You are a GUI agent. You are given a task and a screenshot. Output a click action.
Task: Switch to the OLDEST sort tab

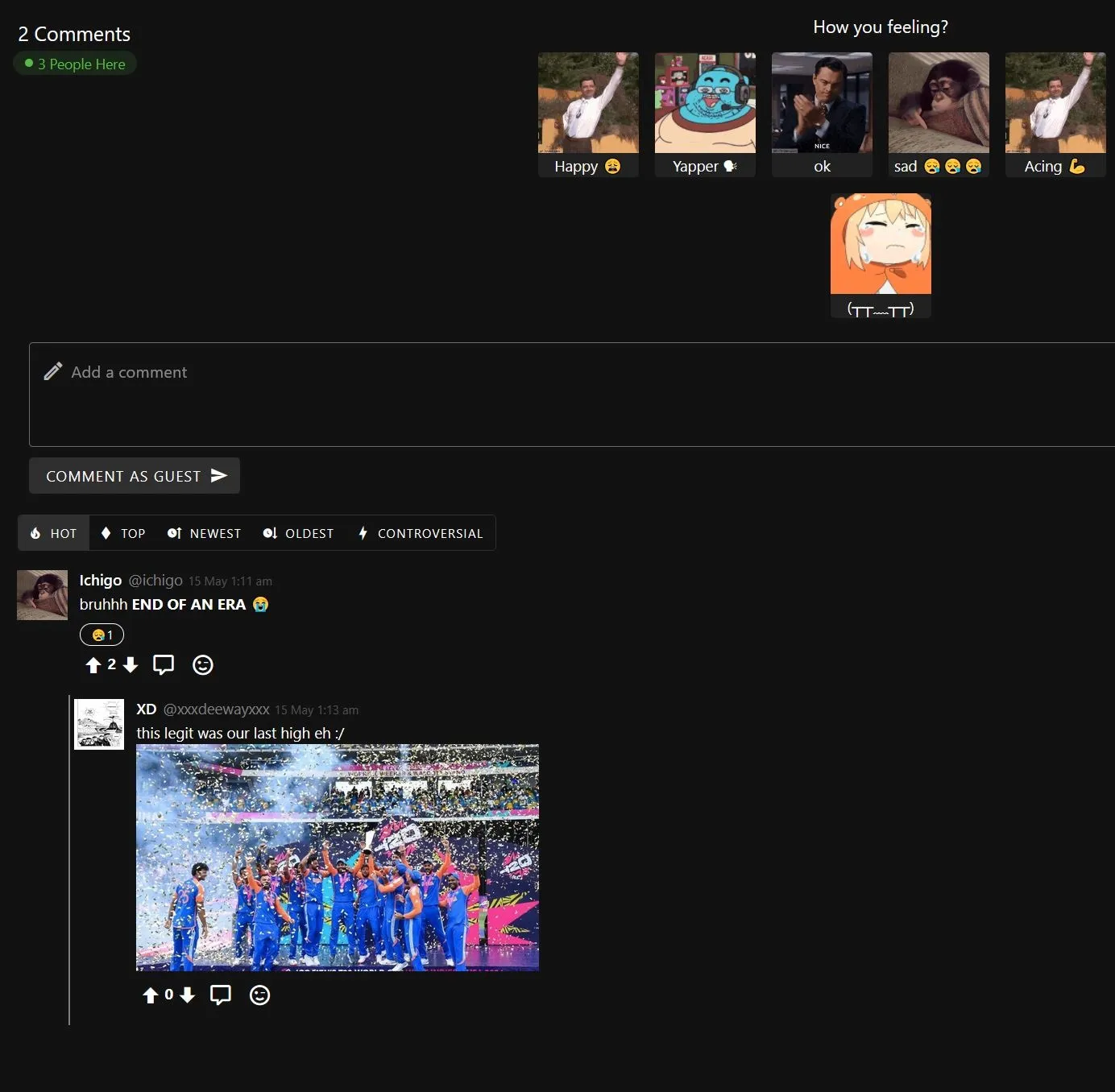pyautogui.click(x=298, y=532)
